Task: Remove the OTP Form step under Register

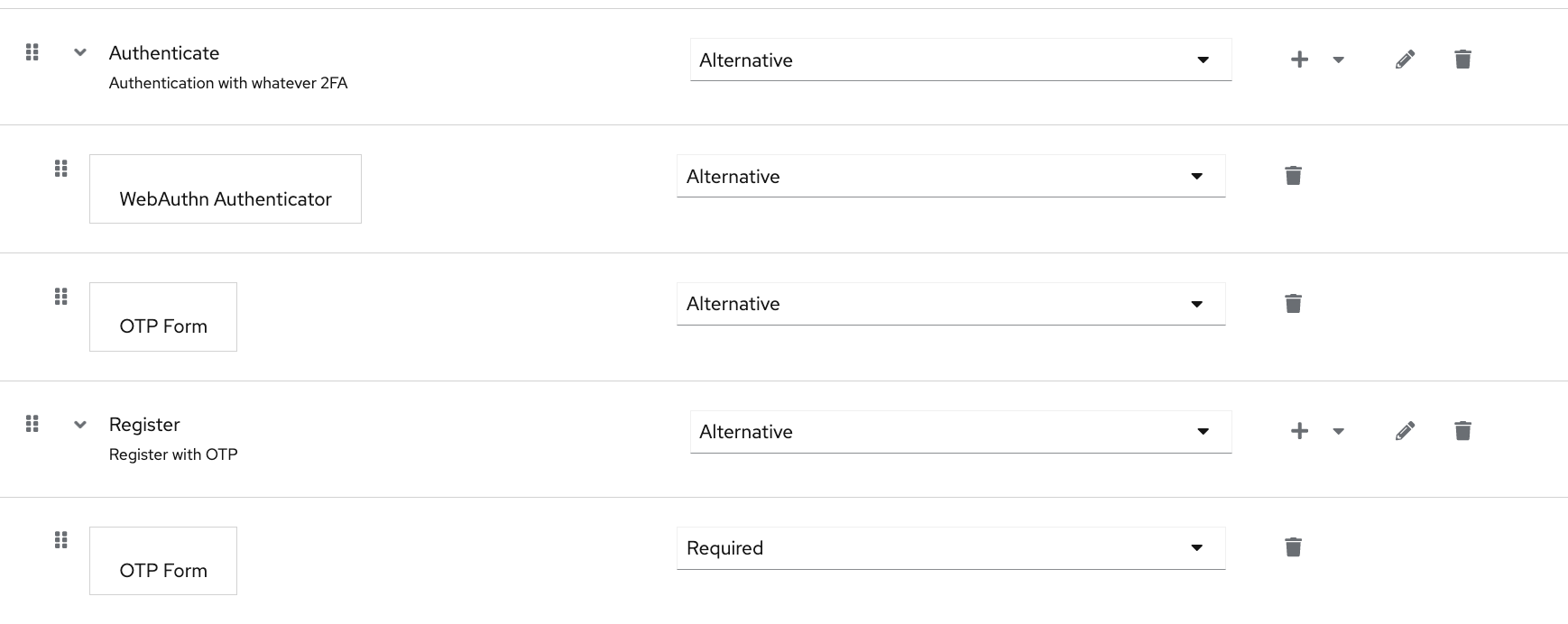Action: [x=1294, y=546]
